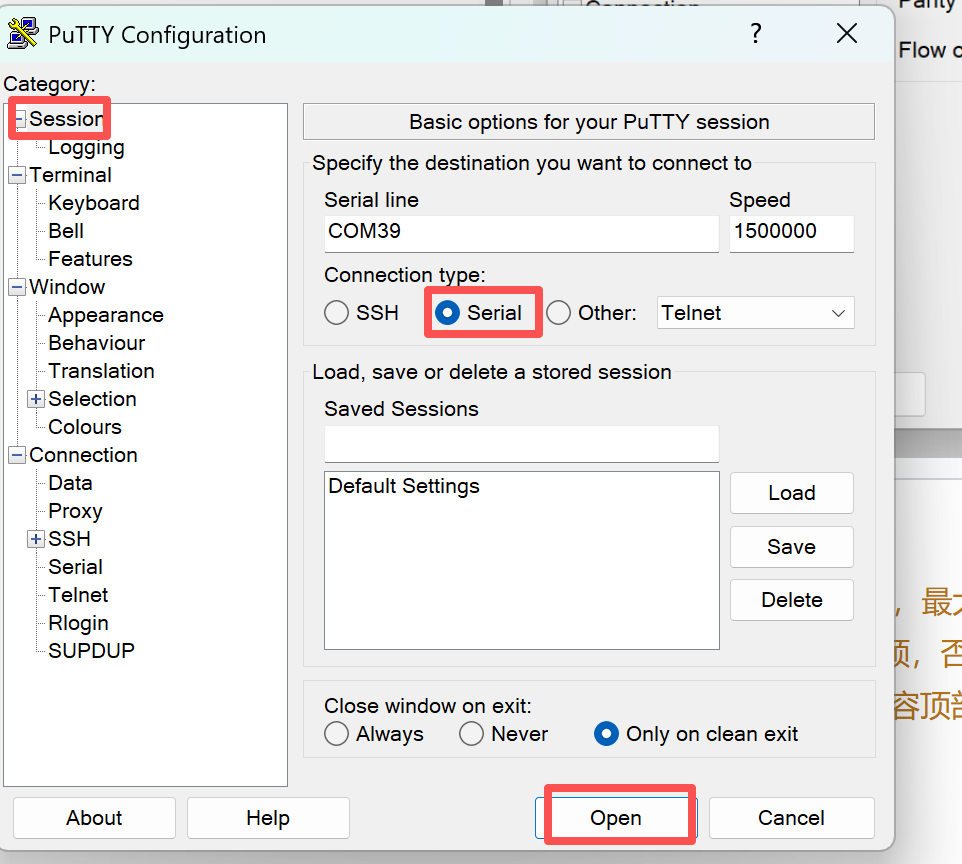Select the Colours category
This screenshot has width=962, height=864.
pos(85,427)
